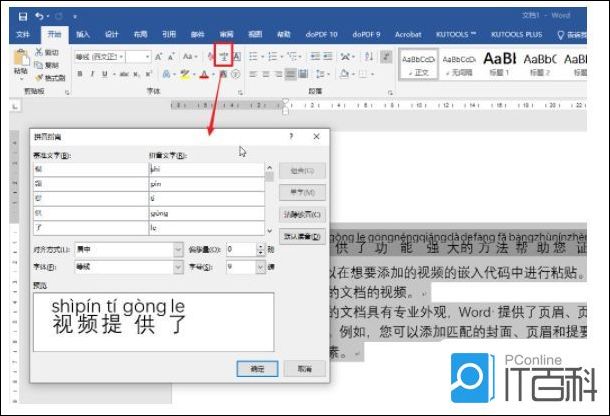This screenshot has width=610, height=416.
Task: Decrease font size with the Shrink Font icon
Action: [171, 57]
